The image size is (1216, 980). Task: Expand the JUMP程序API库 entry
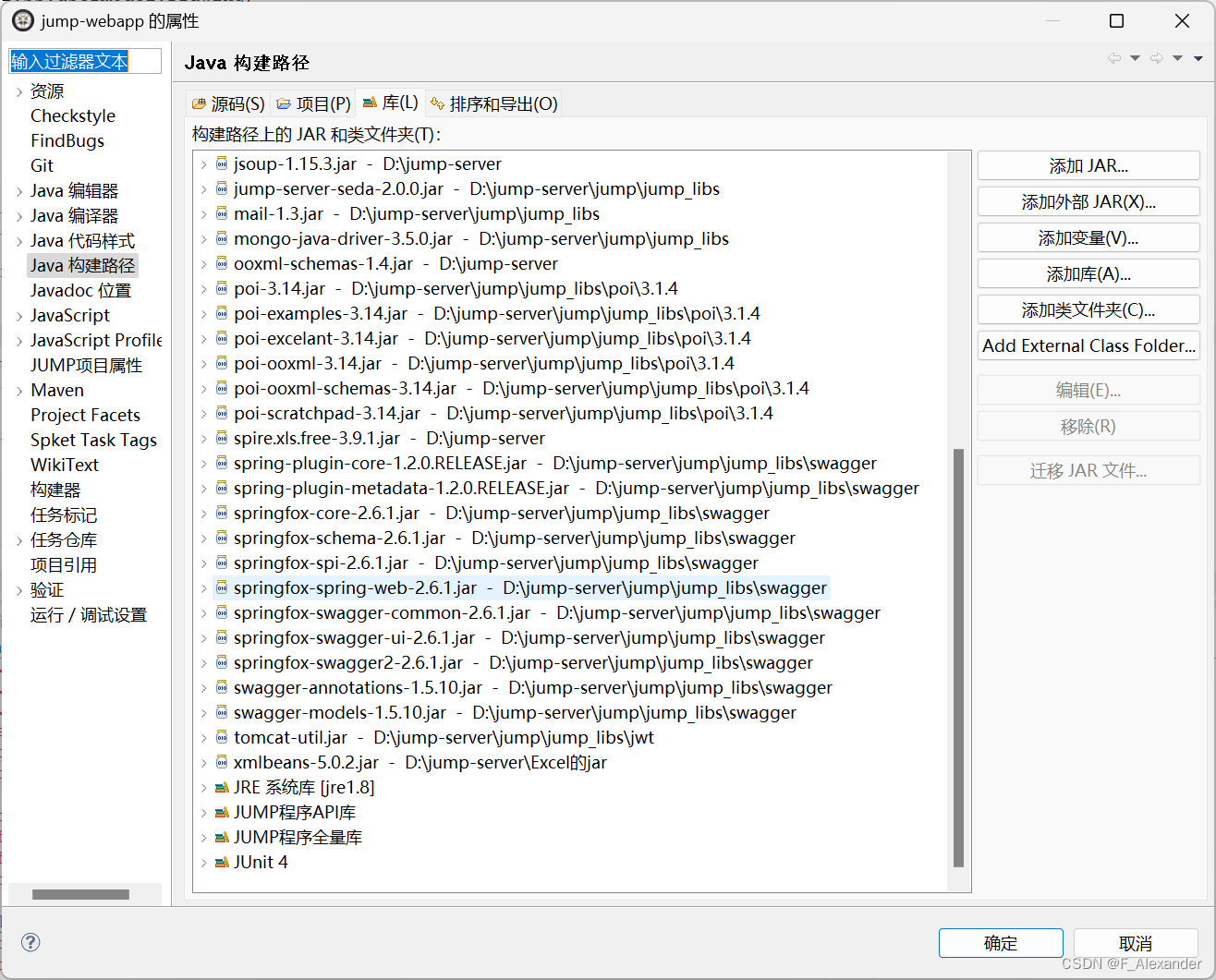pyautogui.click(x=203, y=812)
